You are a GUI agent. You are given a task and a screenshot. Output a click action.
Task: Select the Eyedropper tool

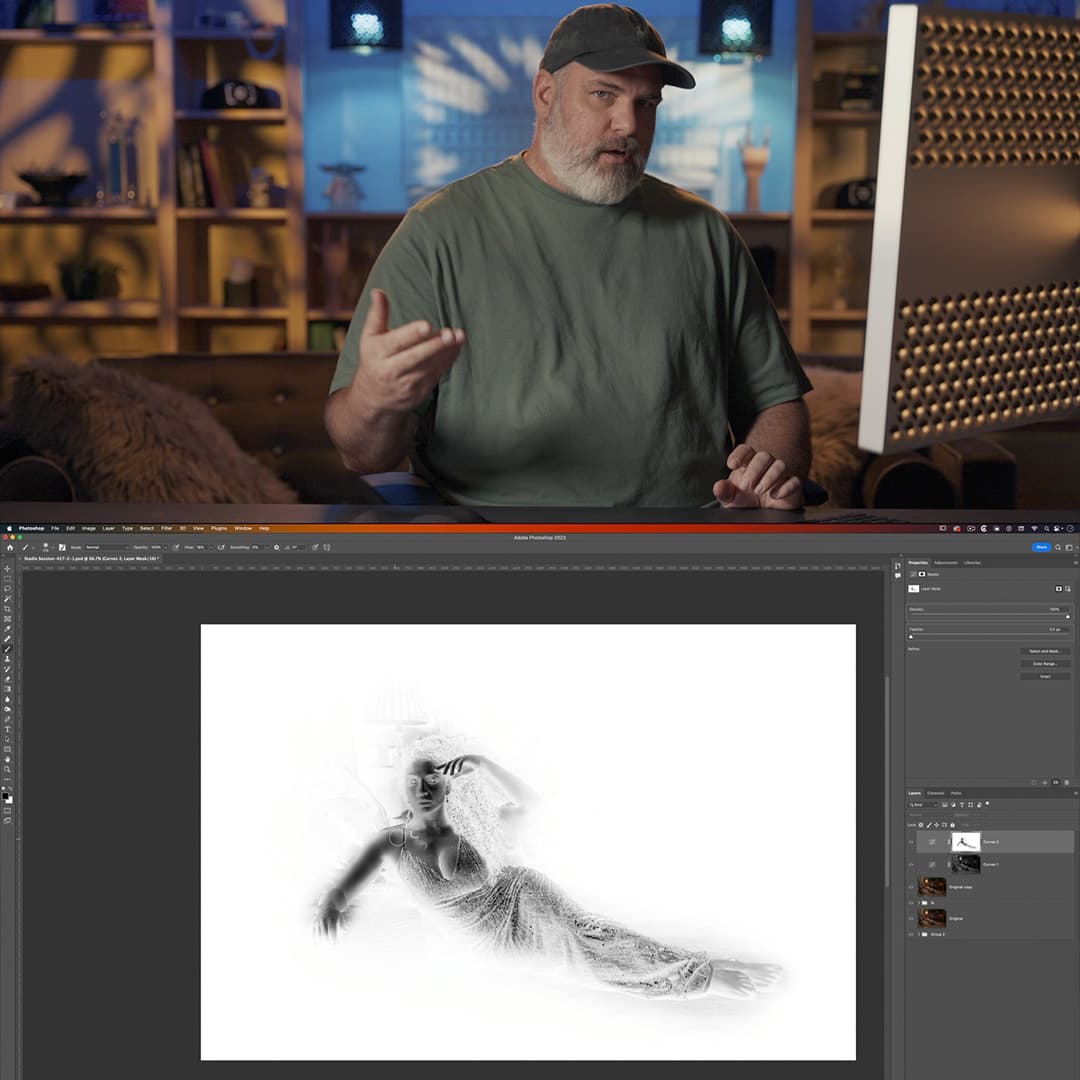(x=7, y=629)
